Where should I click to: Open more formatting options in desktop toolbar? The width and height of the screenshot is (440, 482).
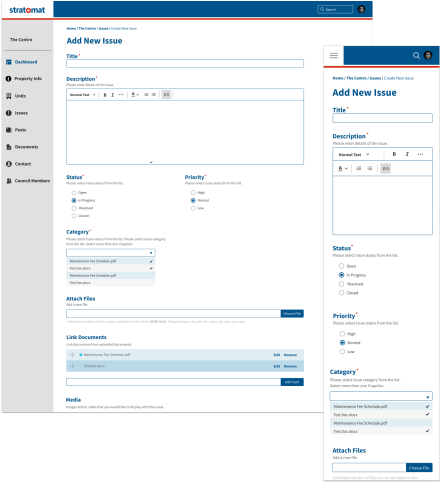point(121,95)
